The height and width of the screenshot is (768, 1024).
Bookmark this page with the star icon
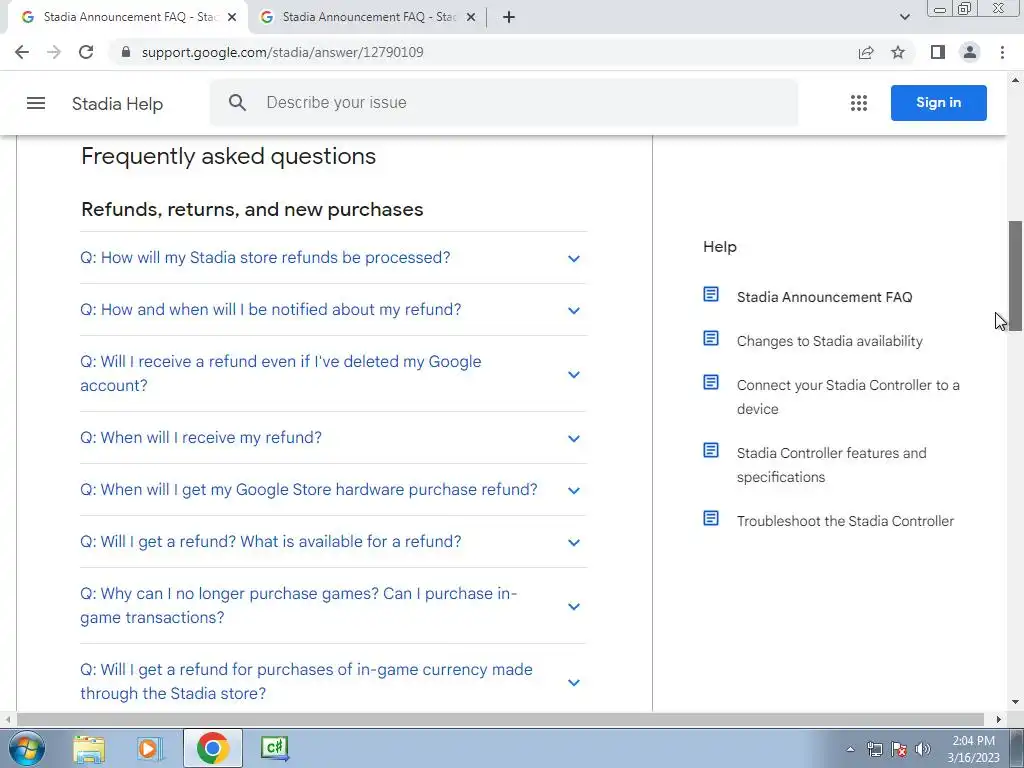pyautogui.click(x=898, y=52)
